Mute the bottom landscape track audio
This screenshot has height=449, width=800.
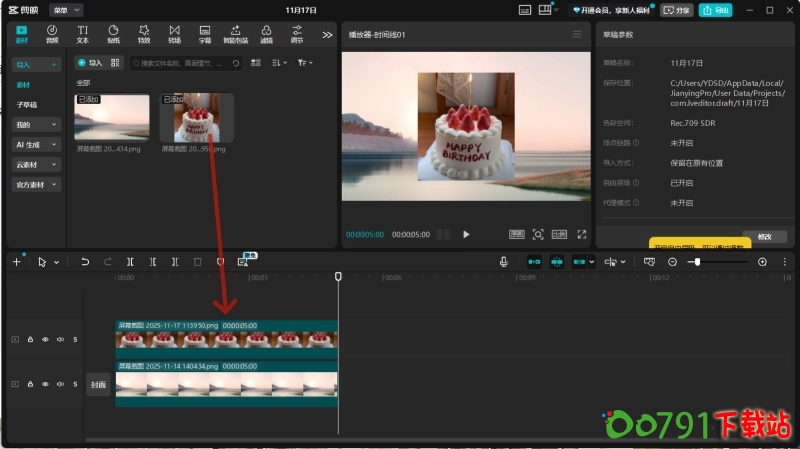pos(60,384)
